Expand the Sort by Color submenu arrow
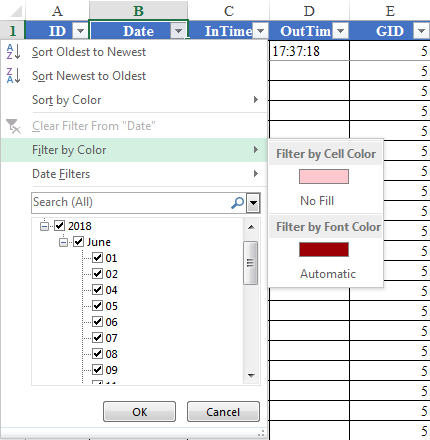The height and width of the screenshot is (440, 430). (256, 100)
